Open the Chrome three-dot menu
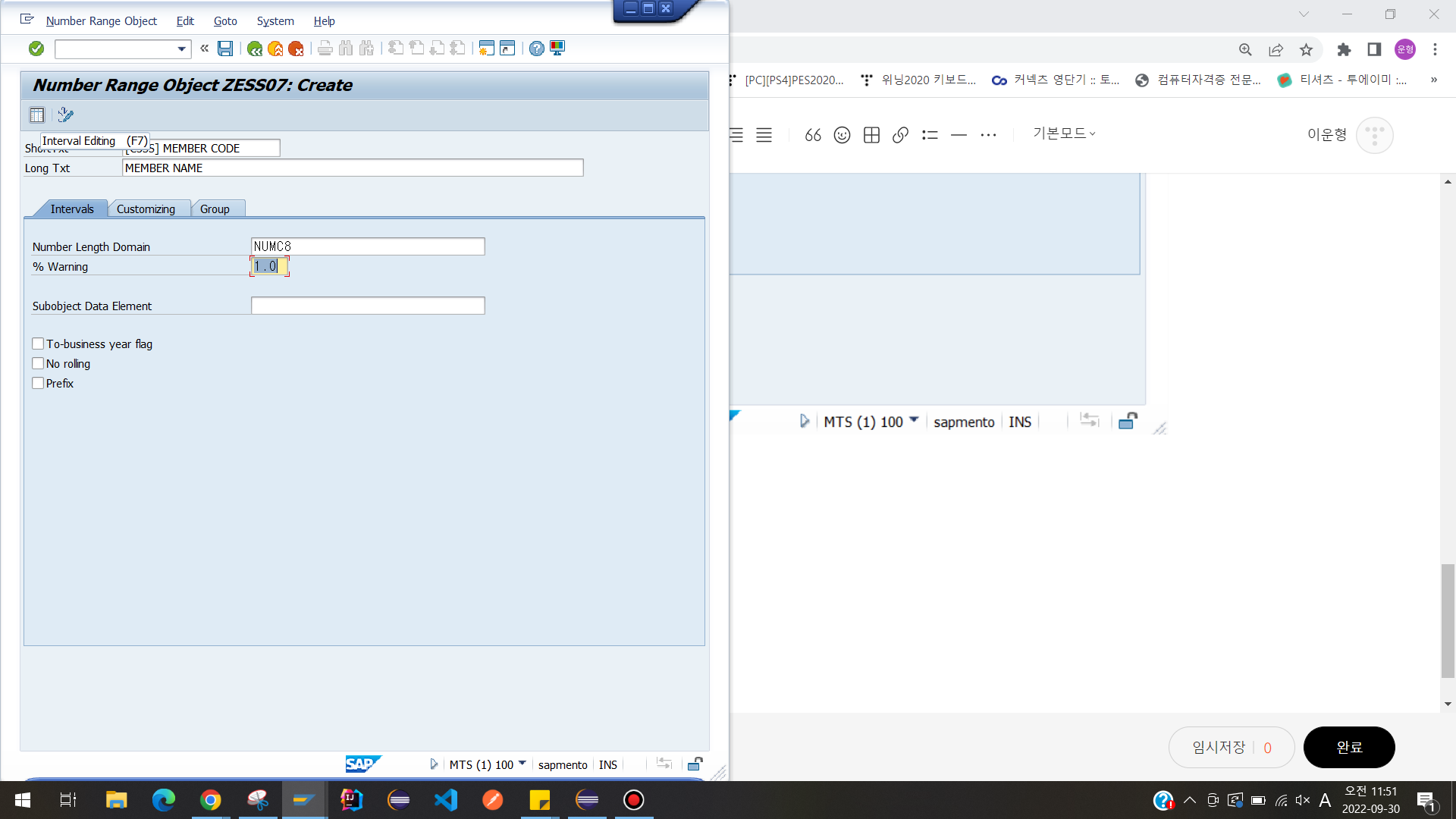1456x819 pixels. tap(1435, 50)
